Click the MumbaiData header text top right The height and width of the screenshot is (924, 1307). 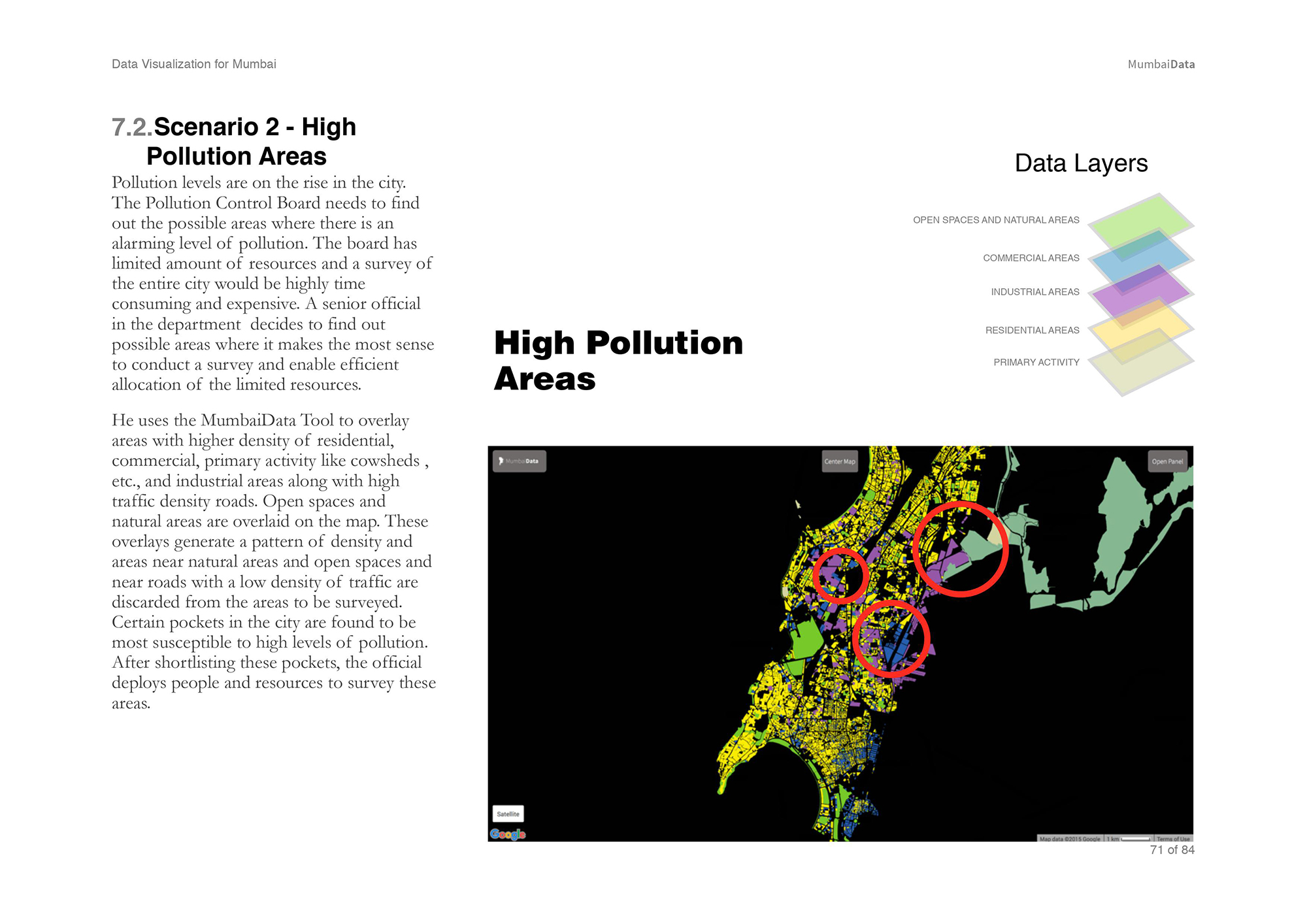click(1161, 64)
